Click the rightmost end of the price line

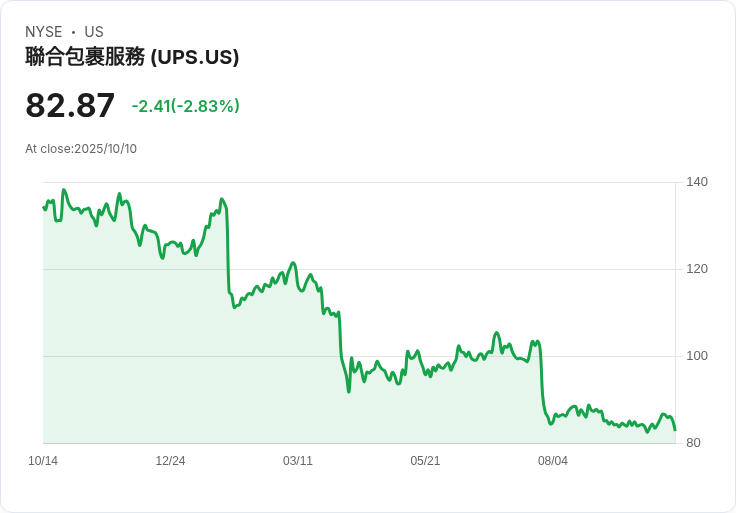(675, 430)
